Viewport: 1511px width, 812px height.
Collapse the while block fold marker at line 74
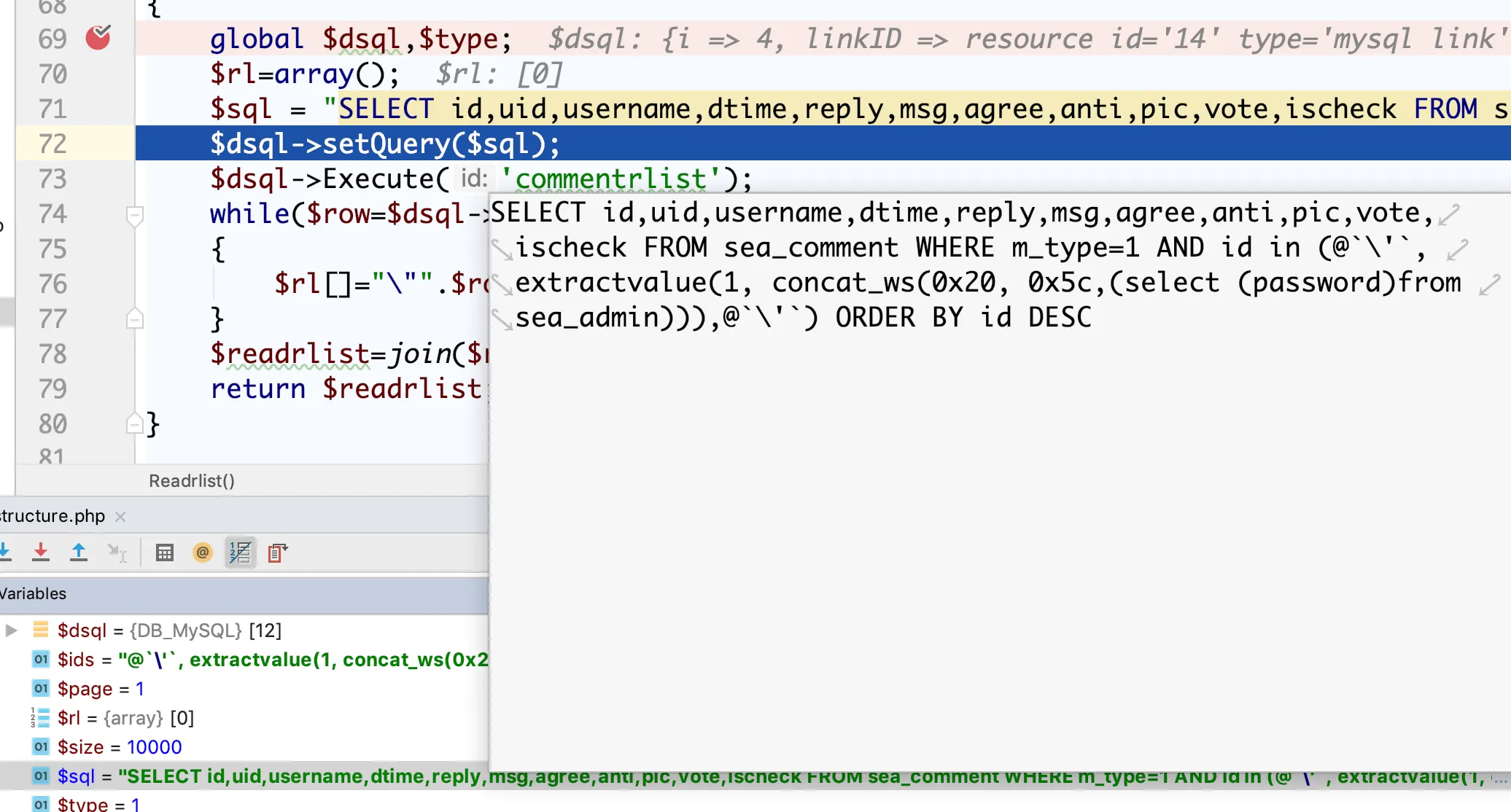click(x=135, y=214)
